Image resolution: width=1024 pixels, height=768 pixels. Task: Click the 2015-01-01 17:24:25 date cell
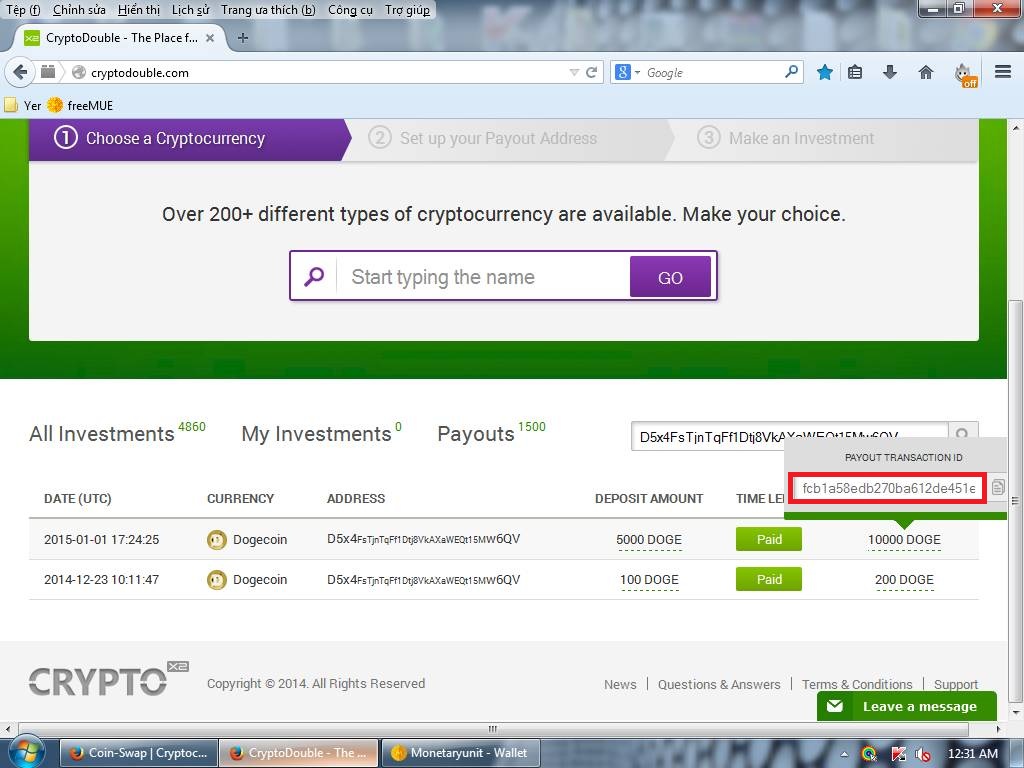(x=101, y=539)
